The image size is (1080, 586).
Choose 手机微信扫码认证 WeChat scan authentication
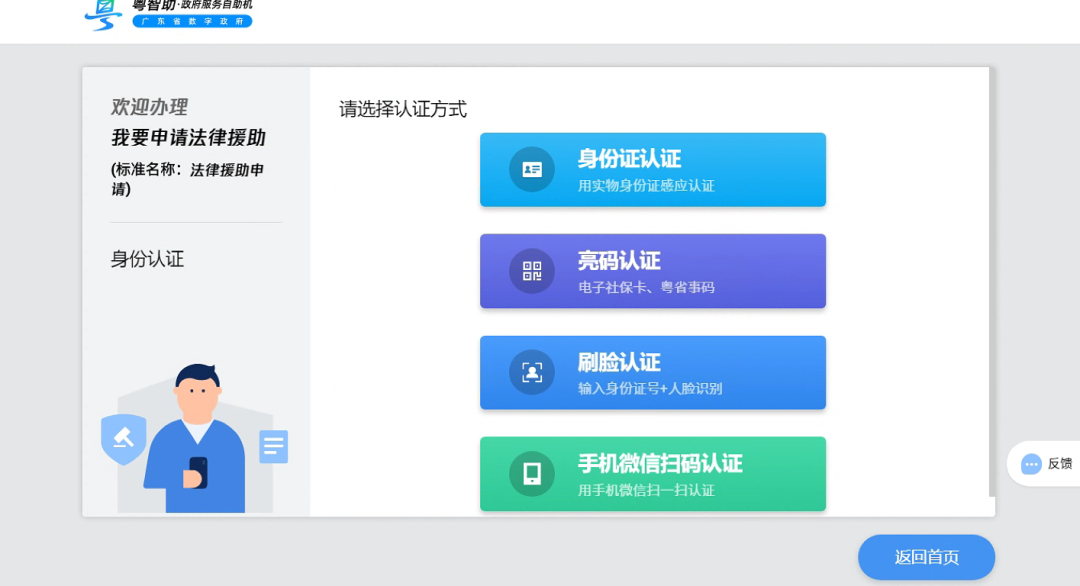pos(653,473)
